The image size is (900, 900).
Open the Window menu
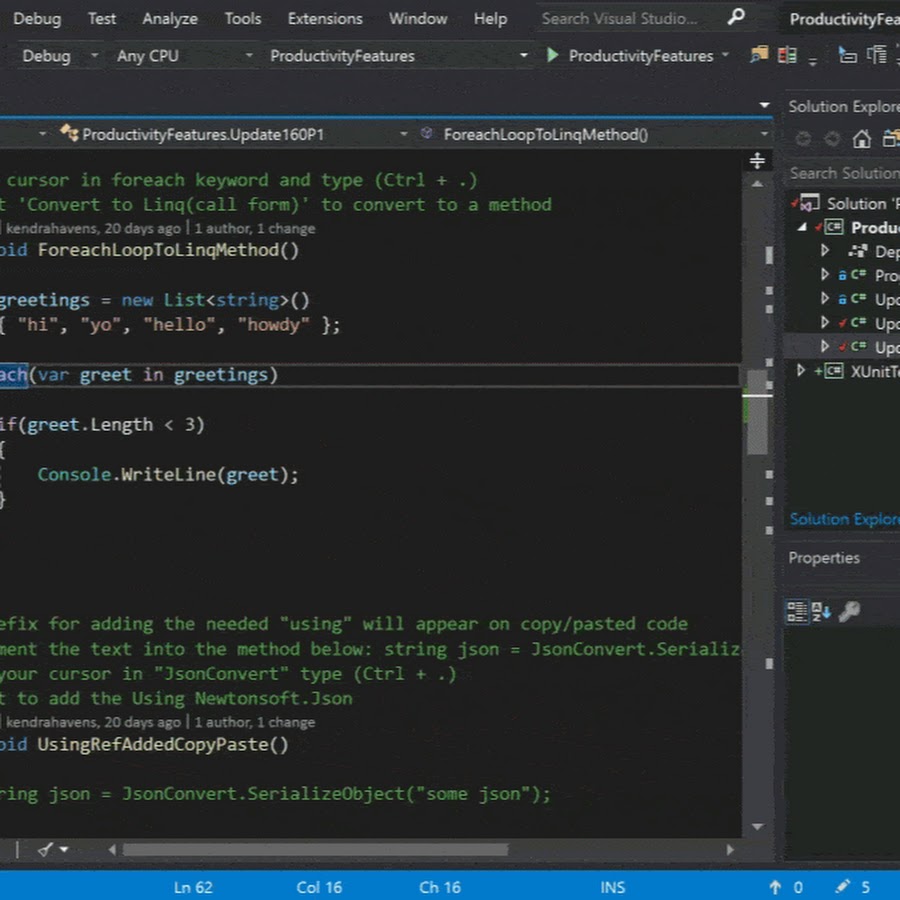[x=418, y=18]
